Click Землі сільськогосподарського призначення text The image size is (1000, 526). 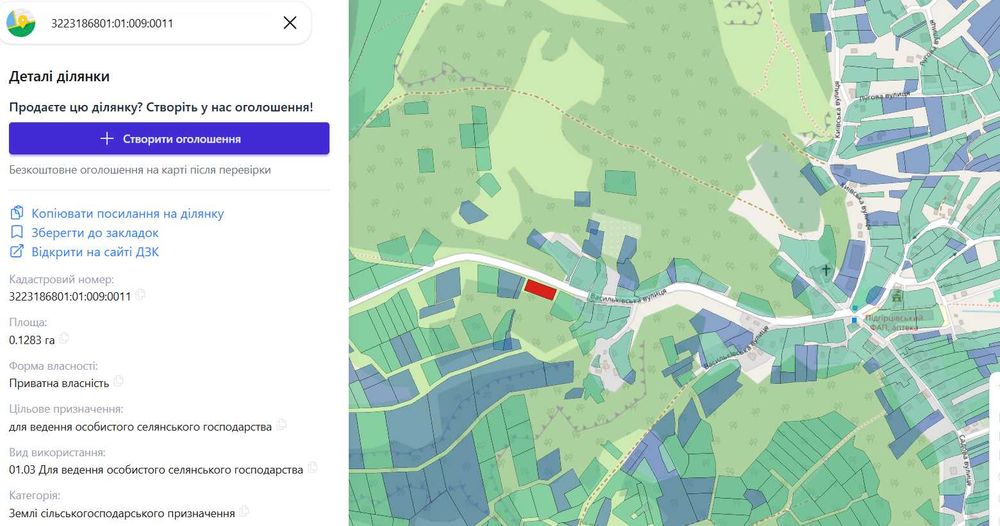(122, 513)
